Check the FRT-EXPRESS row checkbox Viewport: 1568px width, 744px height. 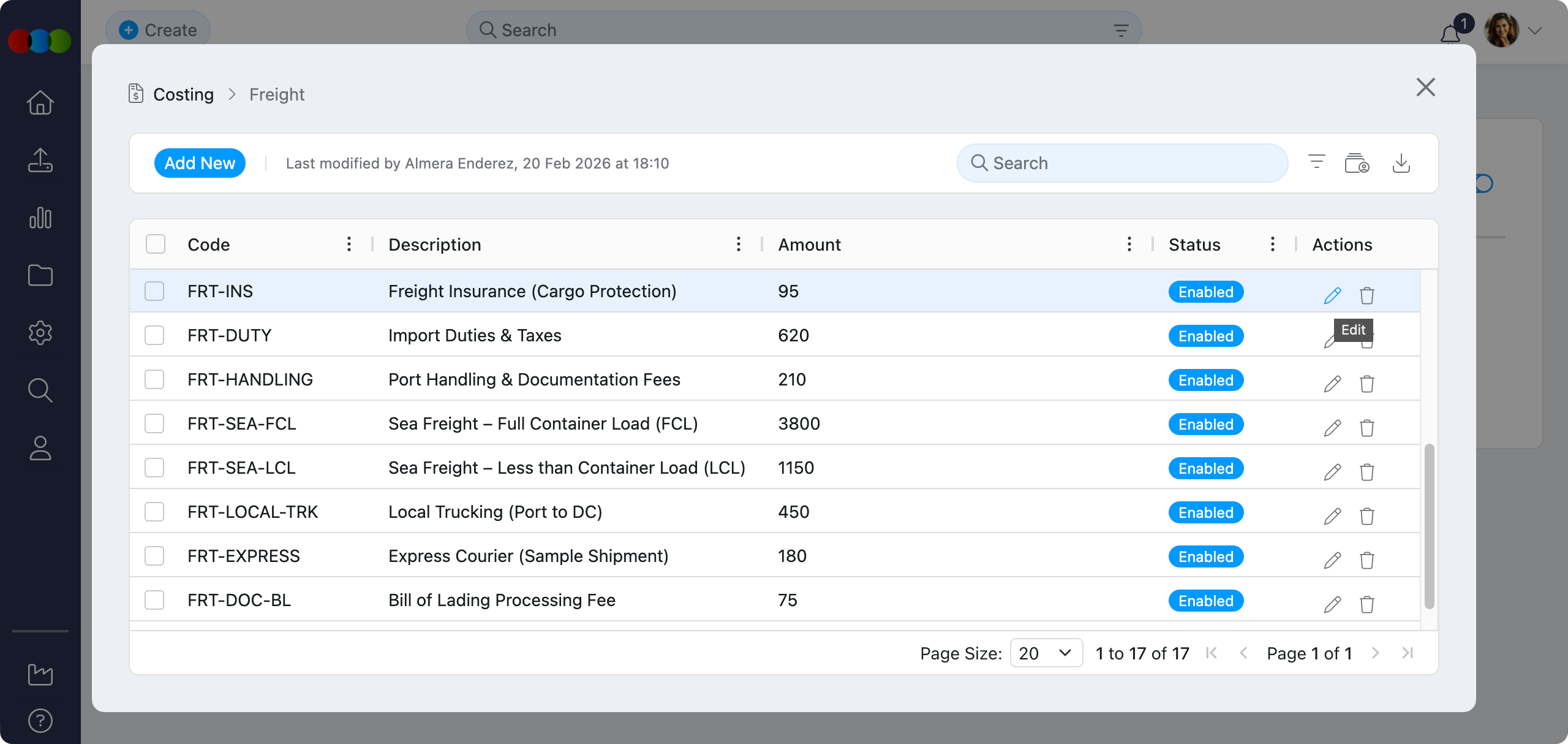coord(154,556)
